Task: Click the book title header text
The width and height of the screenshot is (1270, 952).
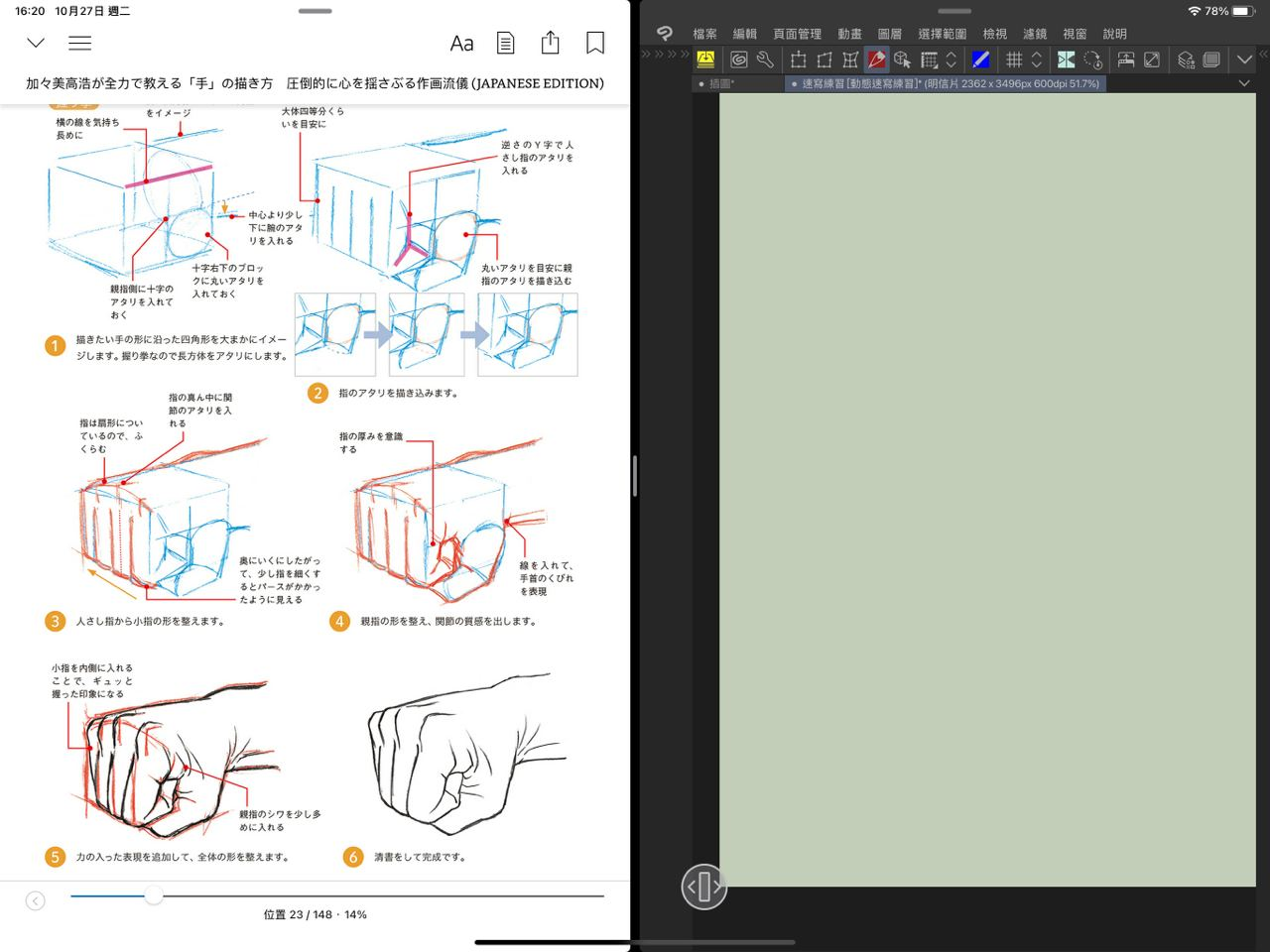Action: (315, 83)
